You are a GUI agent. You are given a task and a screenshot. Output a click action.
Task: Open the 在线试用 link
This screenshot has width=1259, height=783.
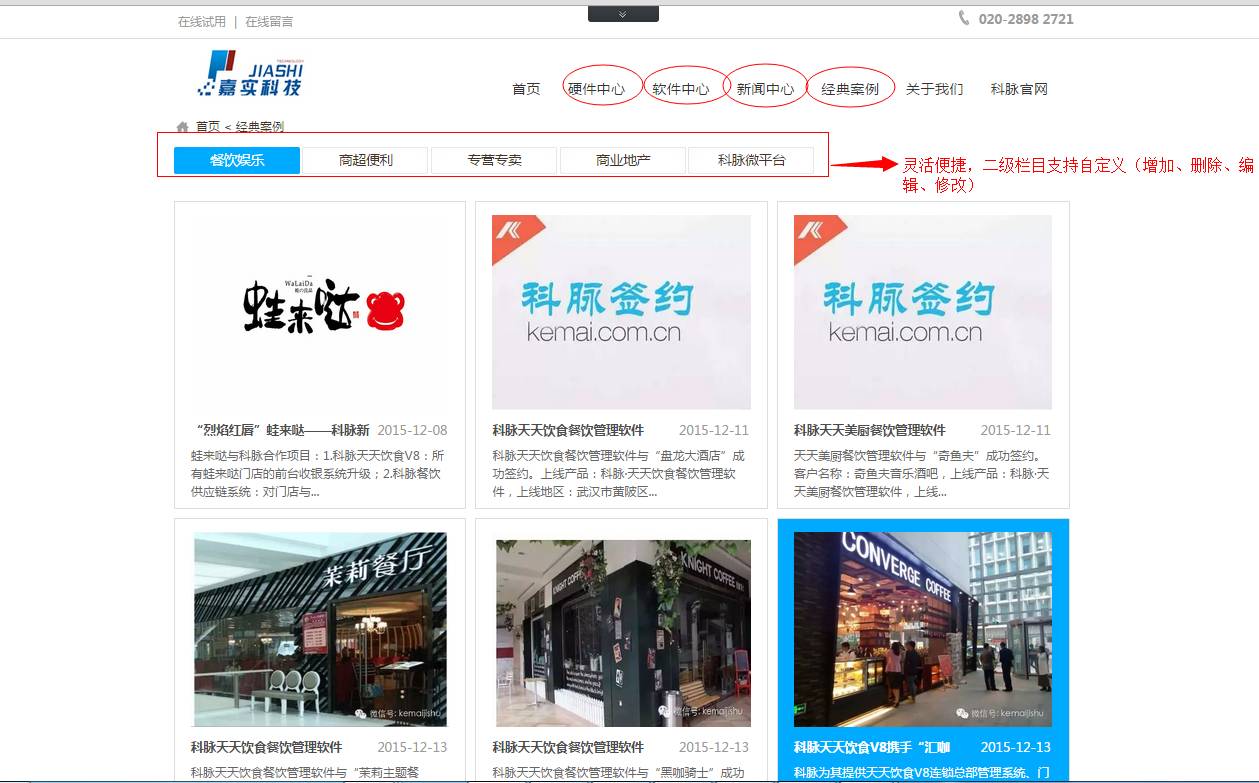202,21
